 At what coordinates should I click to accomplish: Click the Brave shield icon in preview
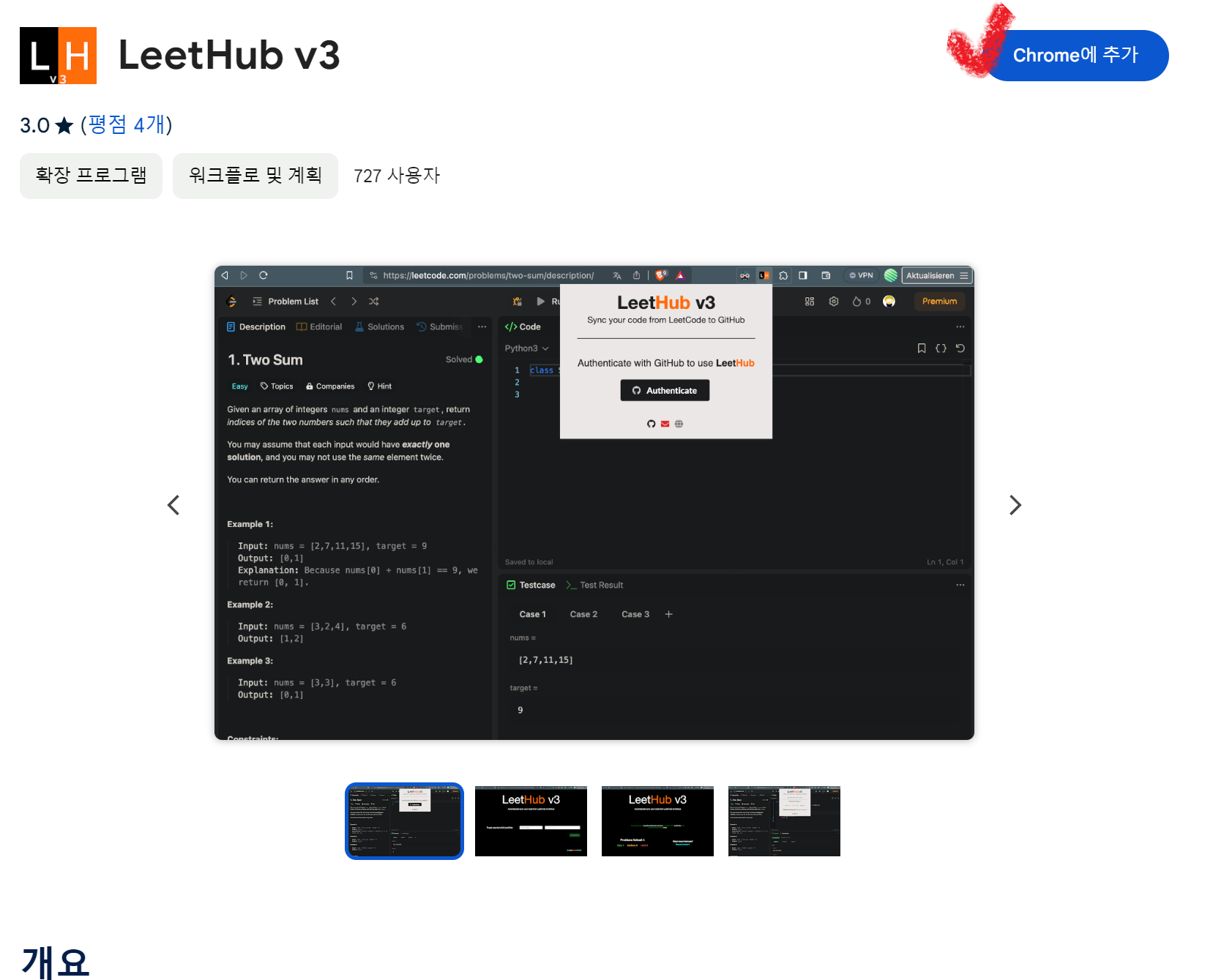[x=661, y=275]
